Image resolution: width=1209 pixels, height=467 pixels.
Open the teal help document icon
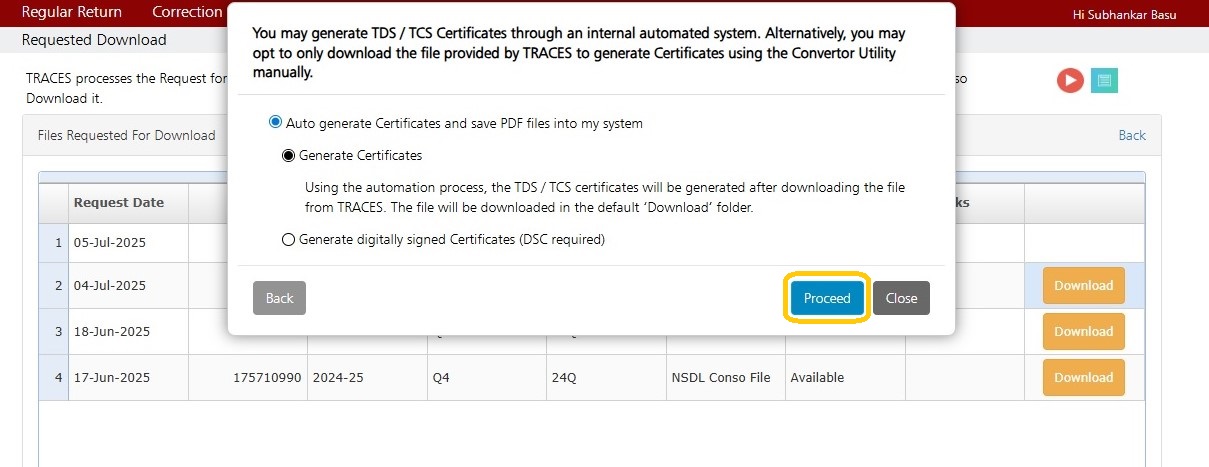pyautogui.click(x=1104, y=81)
